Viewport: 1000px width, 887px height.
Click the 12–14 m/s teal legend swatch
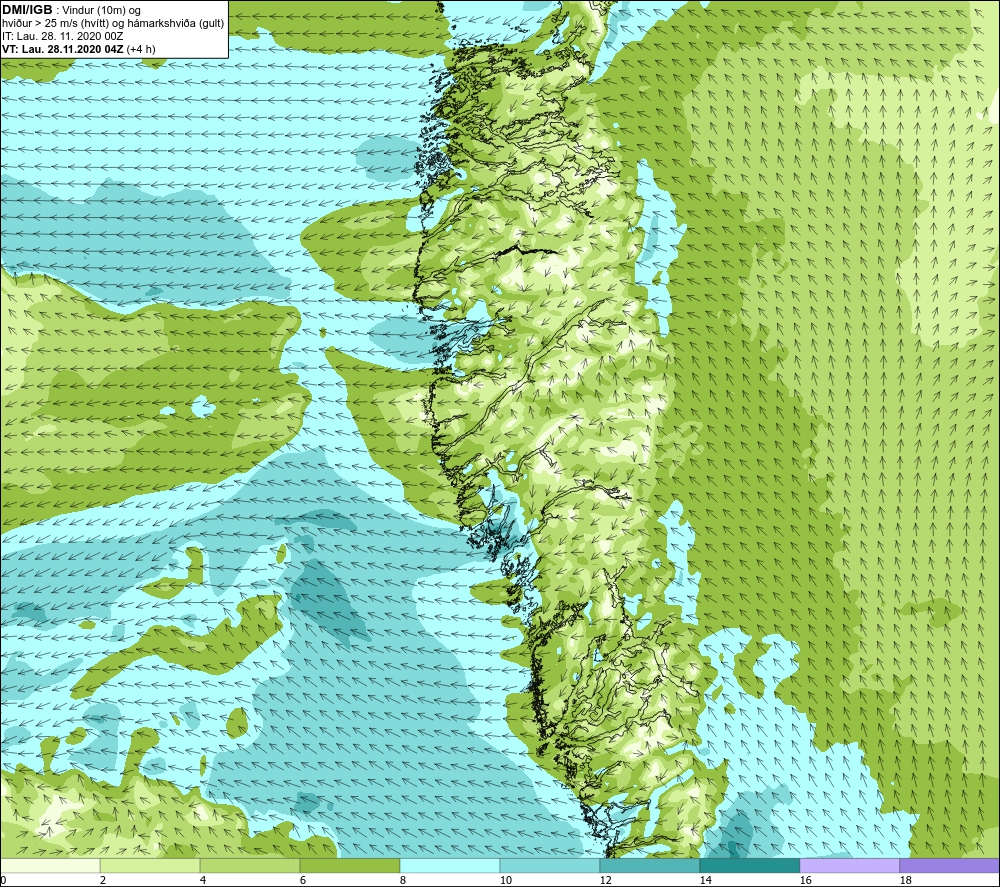649,865
